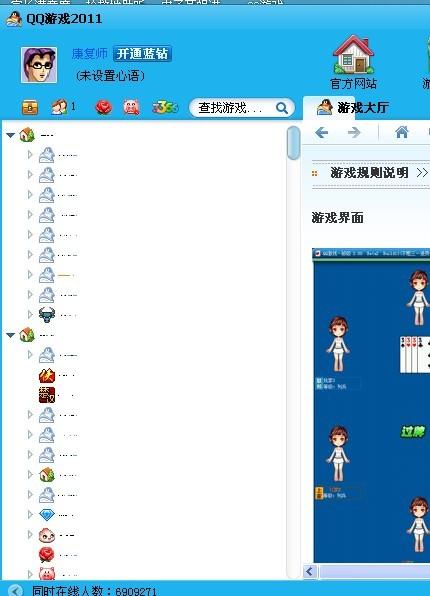Select the bull icon game in the tree

pyautogui.click(x=47, y=315)
